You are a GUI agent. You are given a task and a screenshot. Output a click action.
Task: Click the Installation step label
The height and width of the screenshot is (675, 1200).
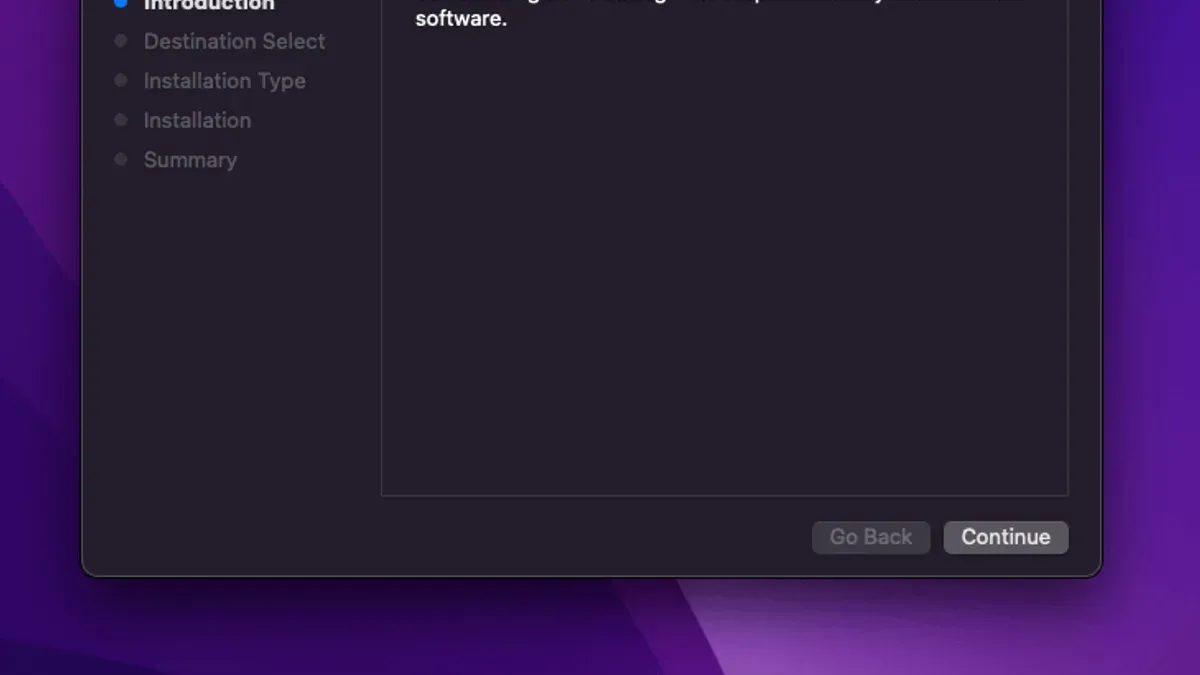197,120
